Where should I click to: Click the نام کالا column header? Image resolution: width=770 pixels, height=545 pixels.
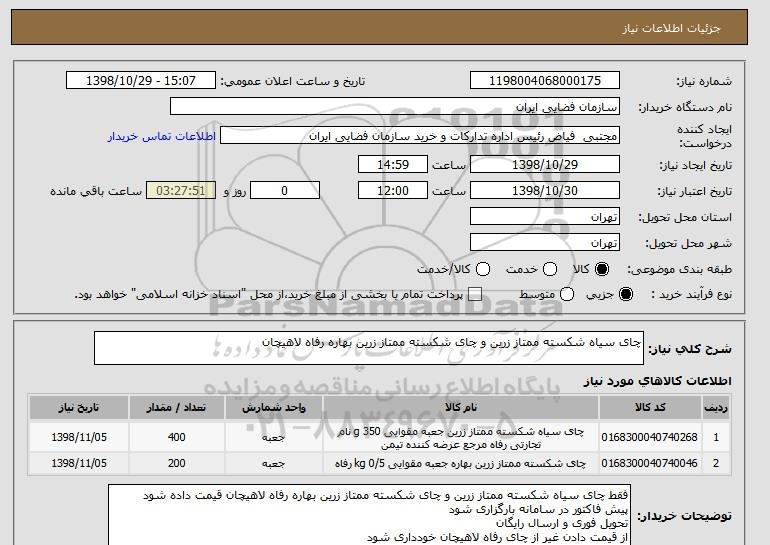461,408
